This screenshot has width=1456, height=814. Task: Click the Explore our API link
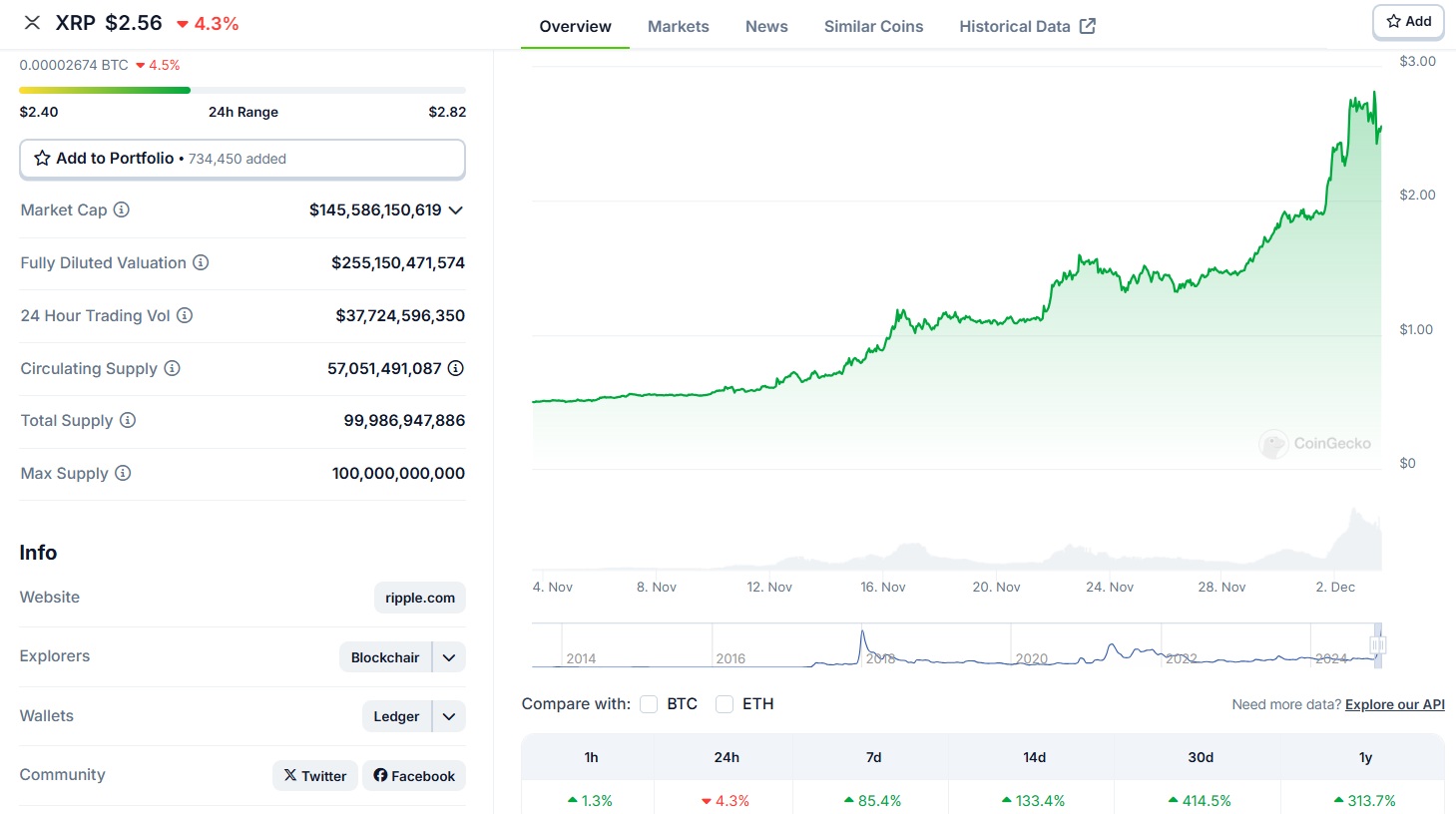1394,704
